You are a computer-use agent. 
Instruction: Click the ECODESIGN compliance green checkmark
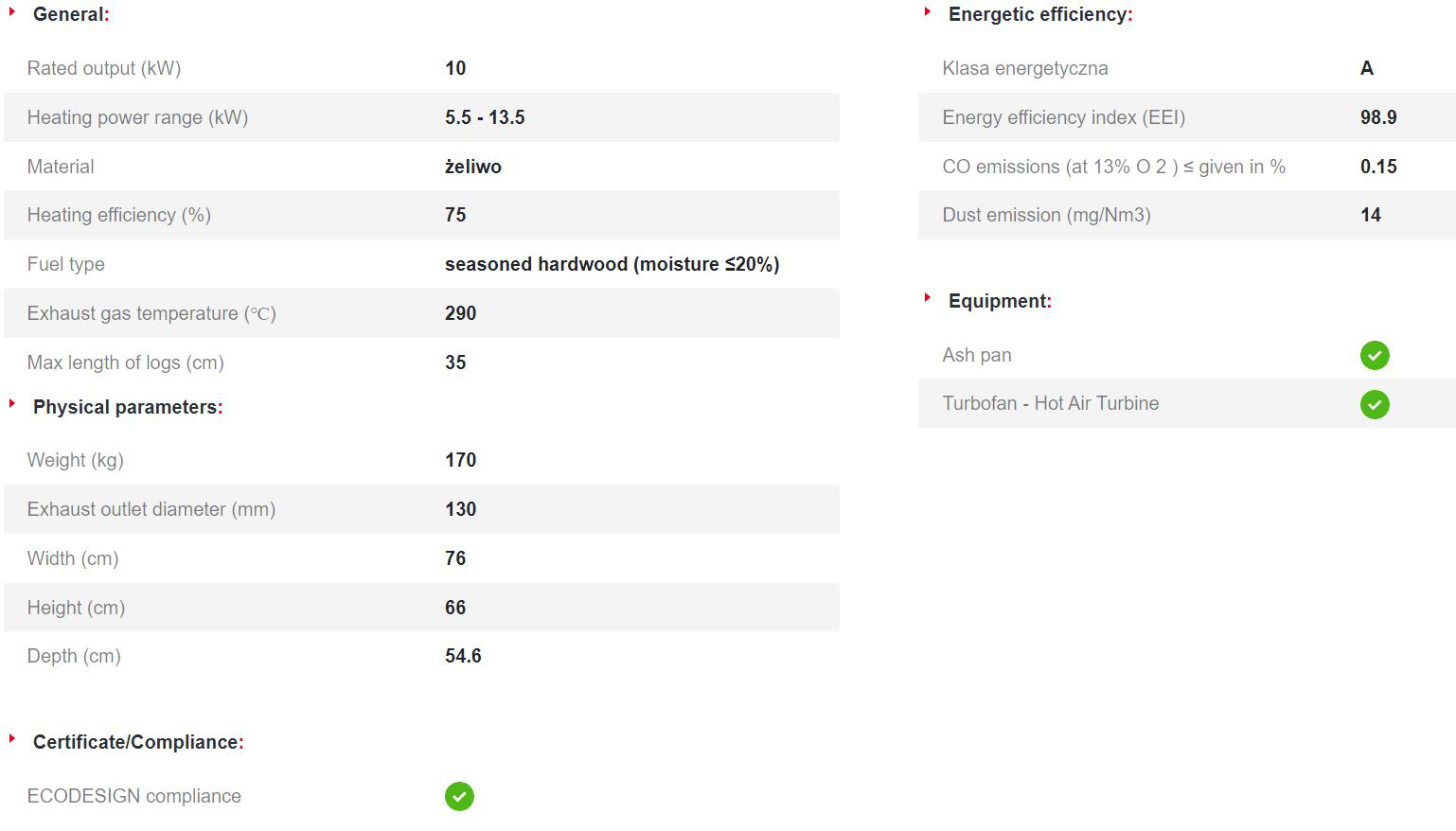pos(459,797)
